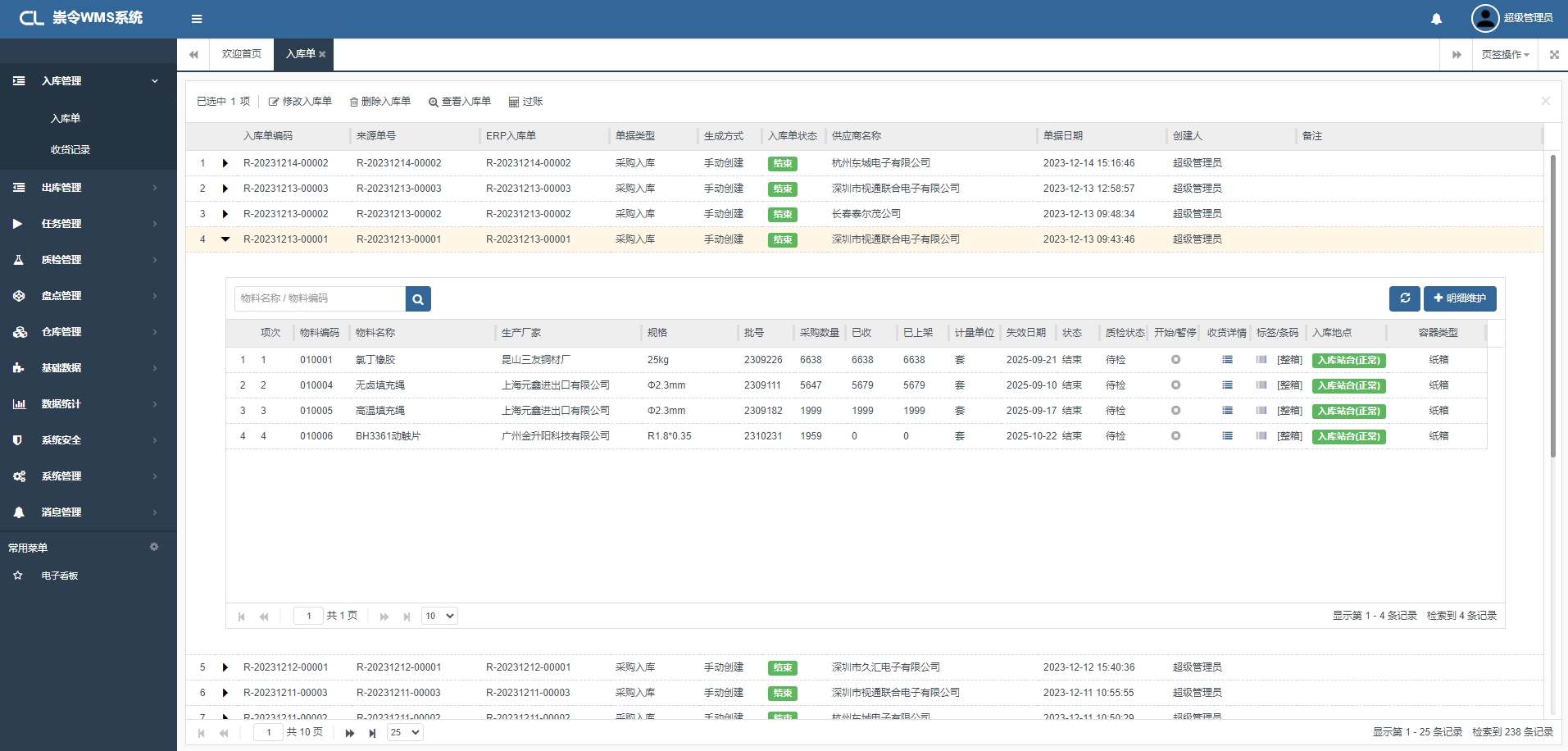Viewport: 1568px width, 751px height.
Task: Expand row R-20231211-00003 details
Action: pos(225,693)
